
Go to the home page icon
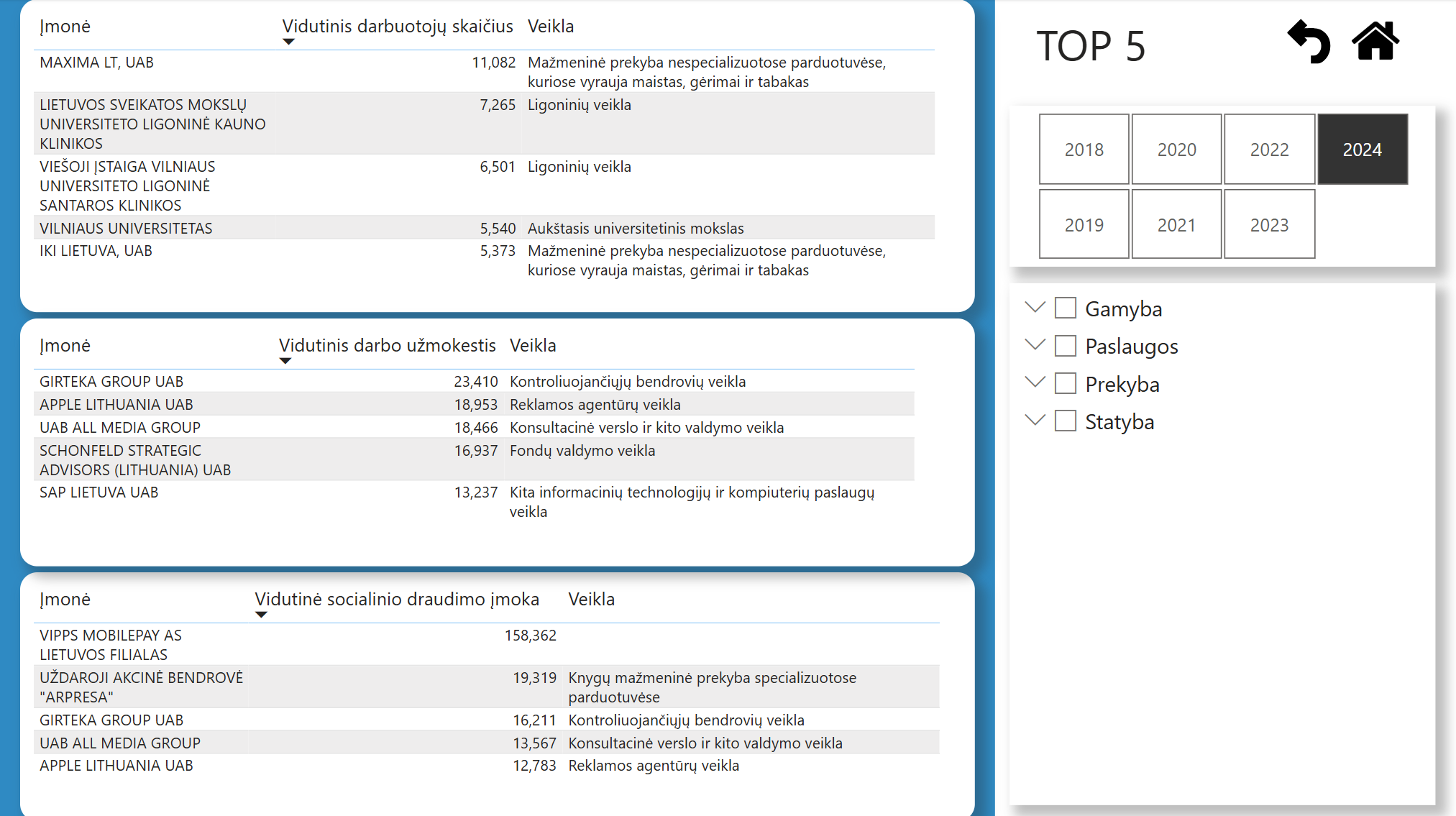click(1375, 41)
